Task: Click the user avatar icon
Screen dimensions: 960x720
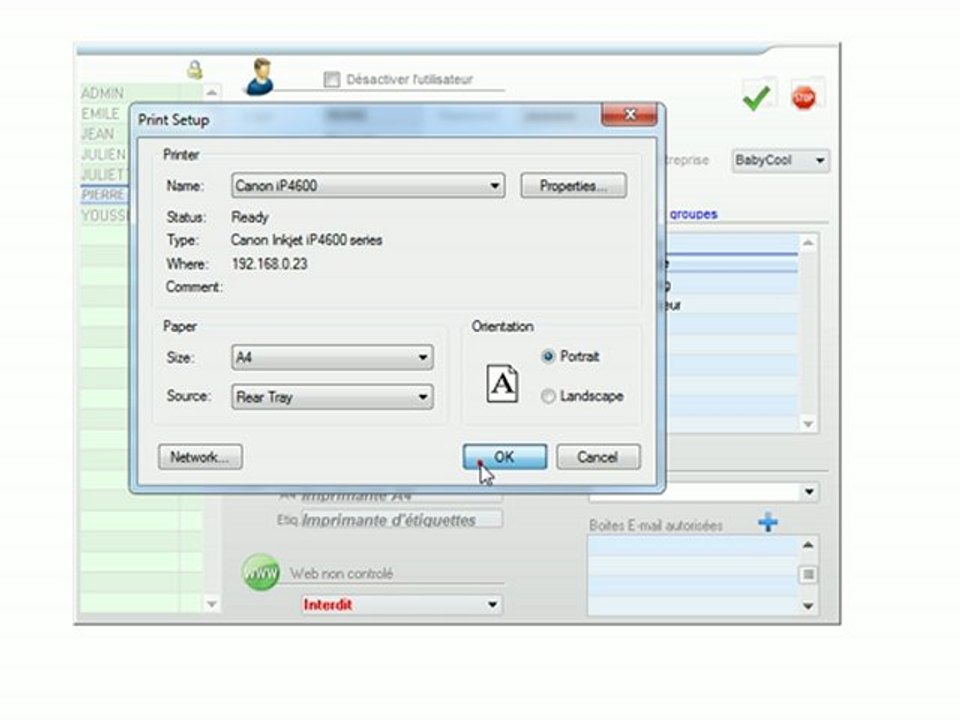Action: [260, 77]
